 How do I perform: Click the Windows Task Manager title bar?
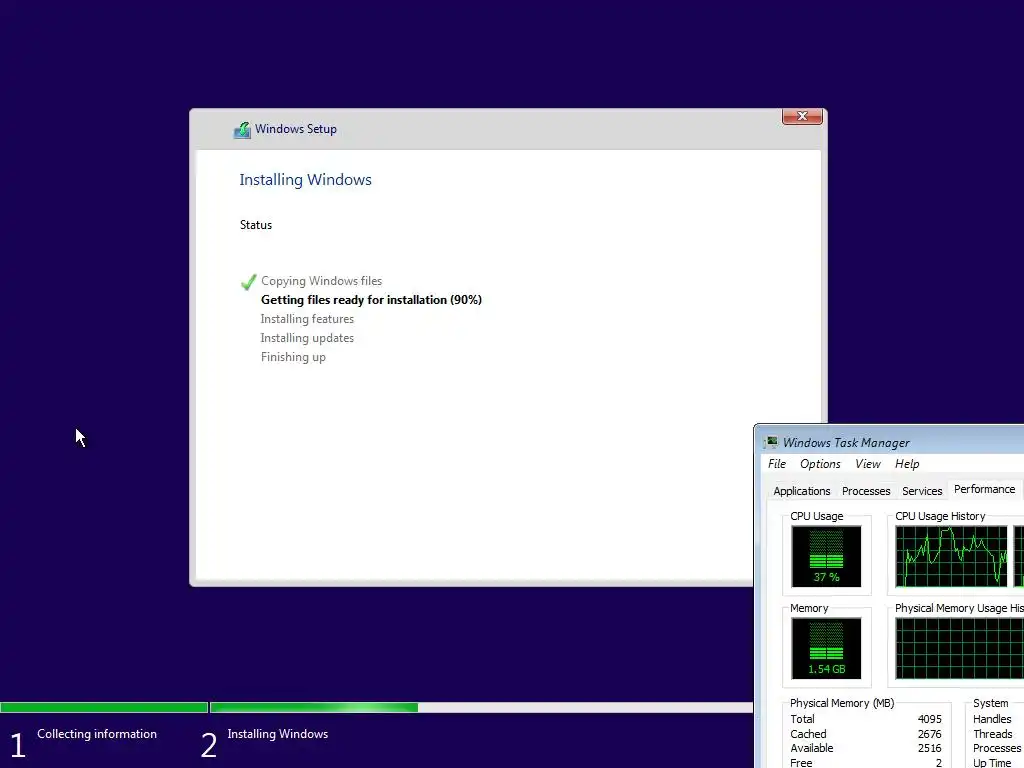[x=889, y=442]
